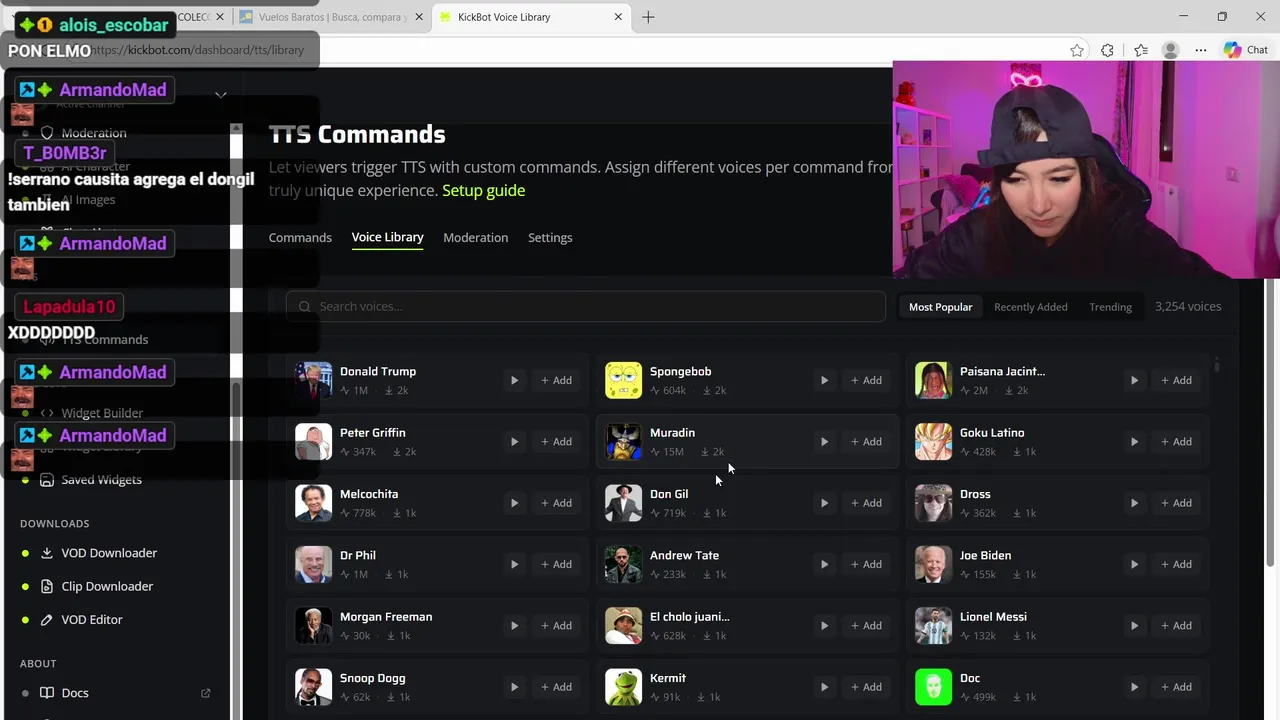This screenshot has height=720, width=1280.
Task: Add the Goku Latino voice
Action: (x=1176, y=441)
